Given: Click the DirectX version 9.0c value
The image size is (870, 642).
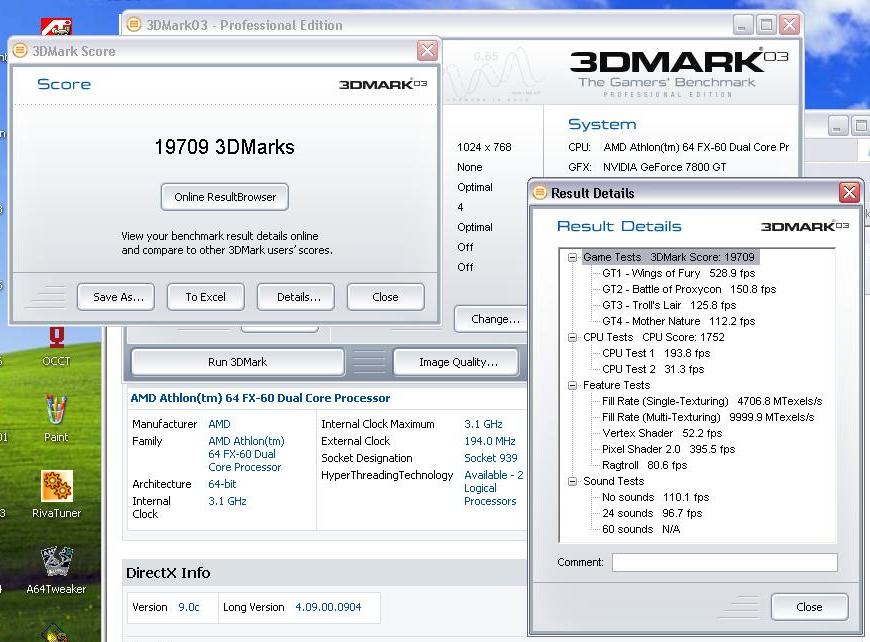Looking at the screenshot, I should [x=189, y=607].
